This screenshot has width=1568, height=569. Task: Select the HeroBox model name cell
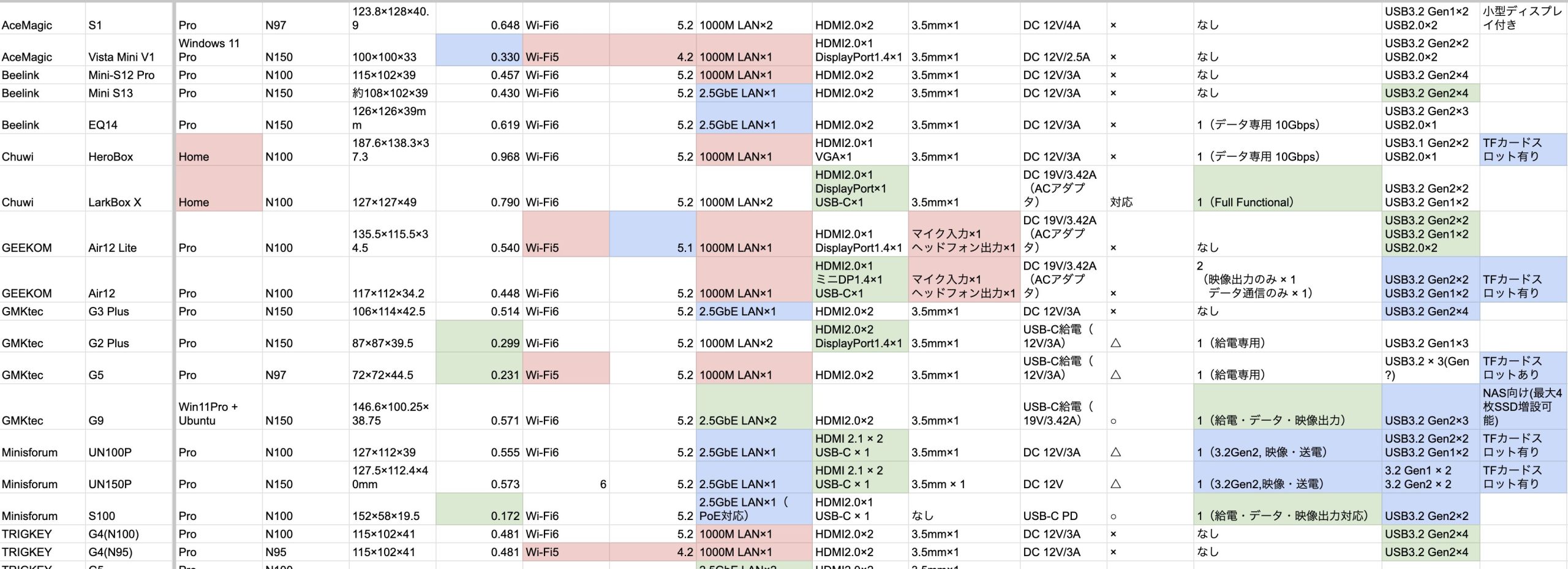pyautogui.click(x=111, y=156)
